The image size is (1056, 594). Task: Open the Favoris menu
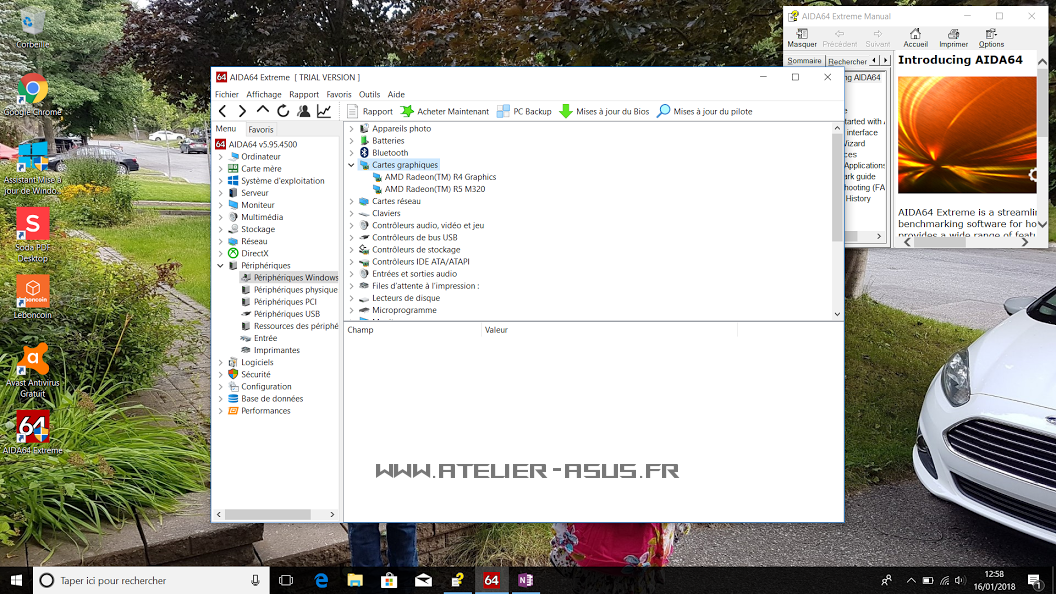click(339, 94)
